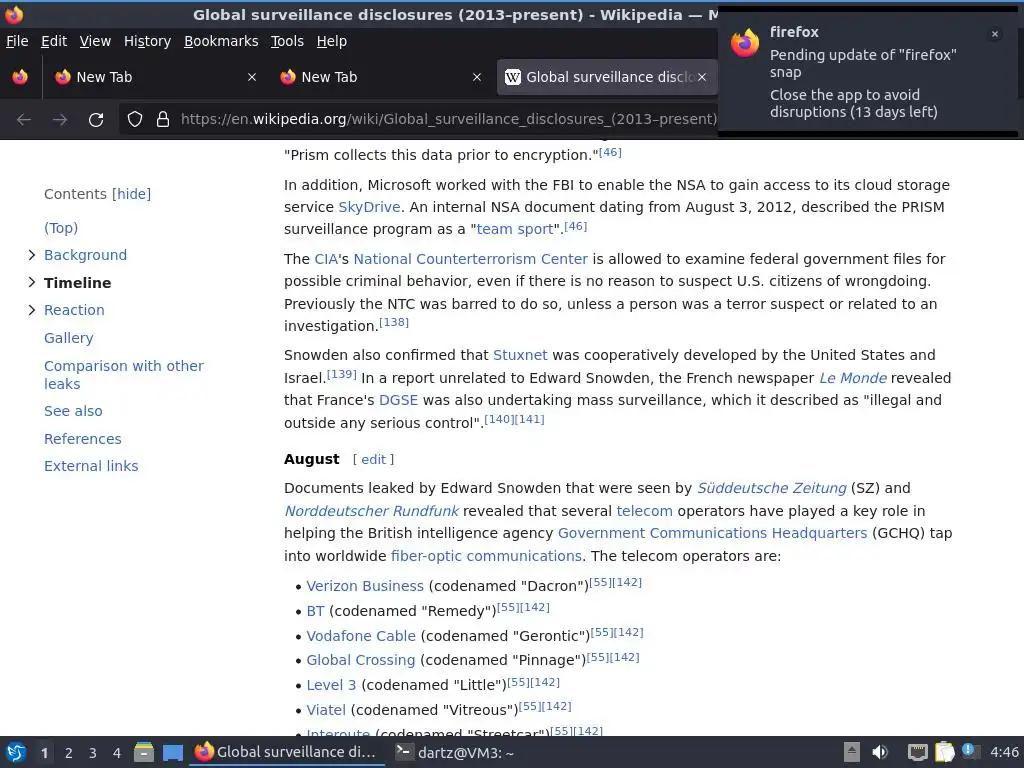Switch to the first New Tab
The height and width of the screenshot is (768, 1024).
point(155,77)
